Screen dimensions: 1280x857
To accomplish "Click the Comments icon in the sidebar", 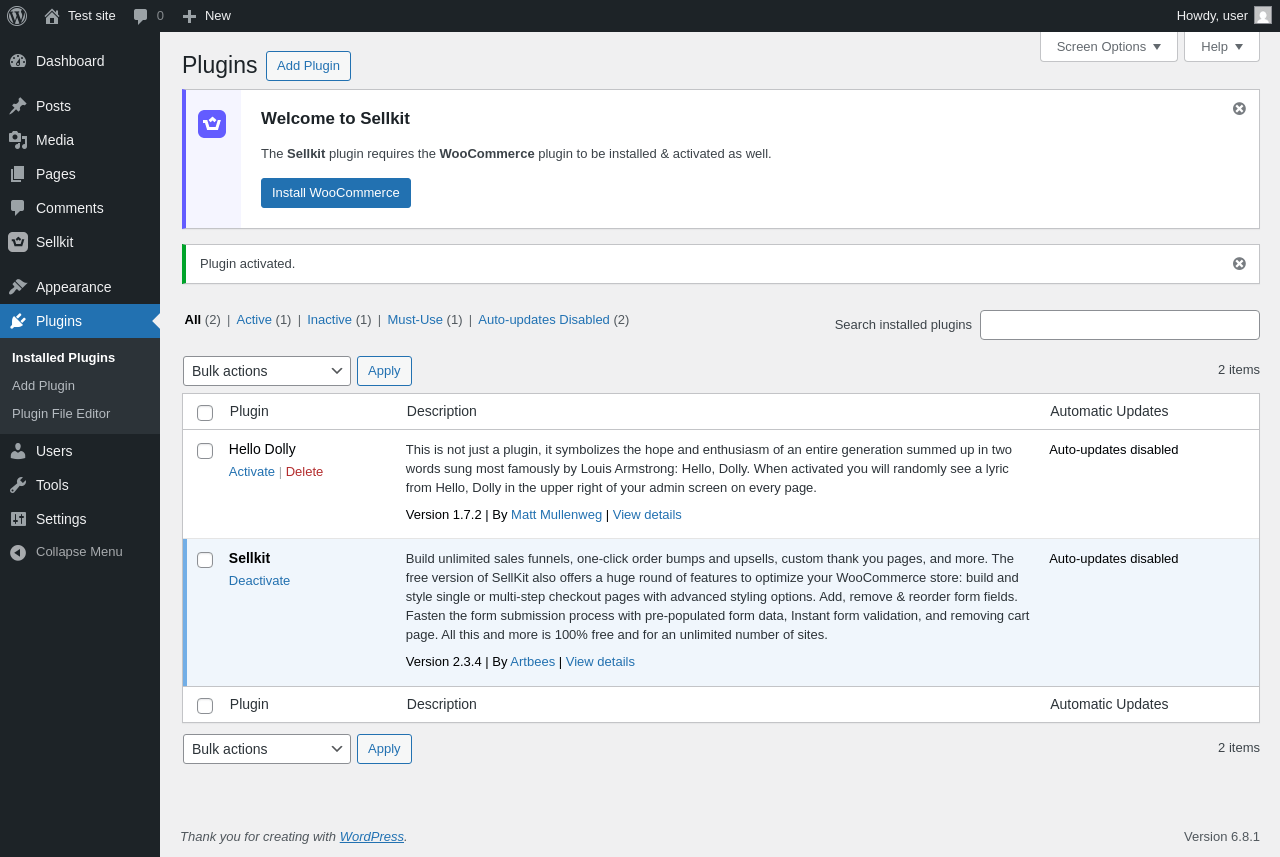I will [x=18, y=208].
